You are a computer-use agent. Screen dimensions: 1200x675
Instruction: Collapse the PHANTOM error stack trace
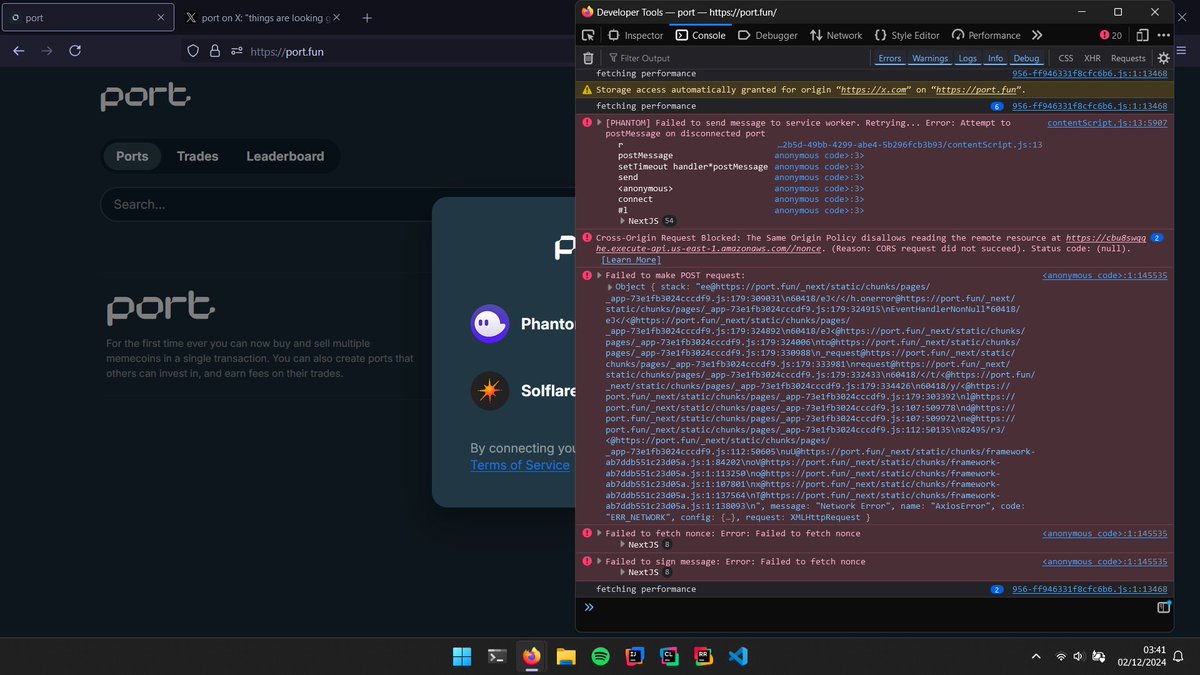click(600, 123)
